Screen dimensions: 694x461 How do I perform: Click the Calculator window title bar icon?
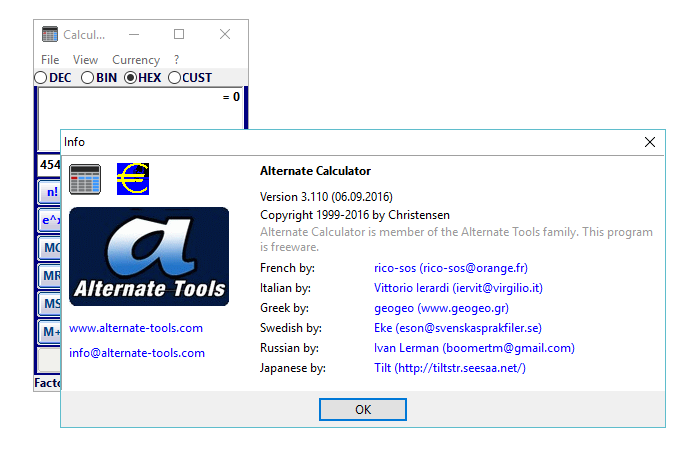50,34
